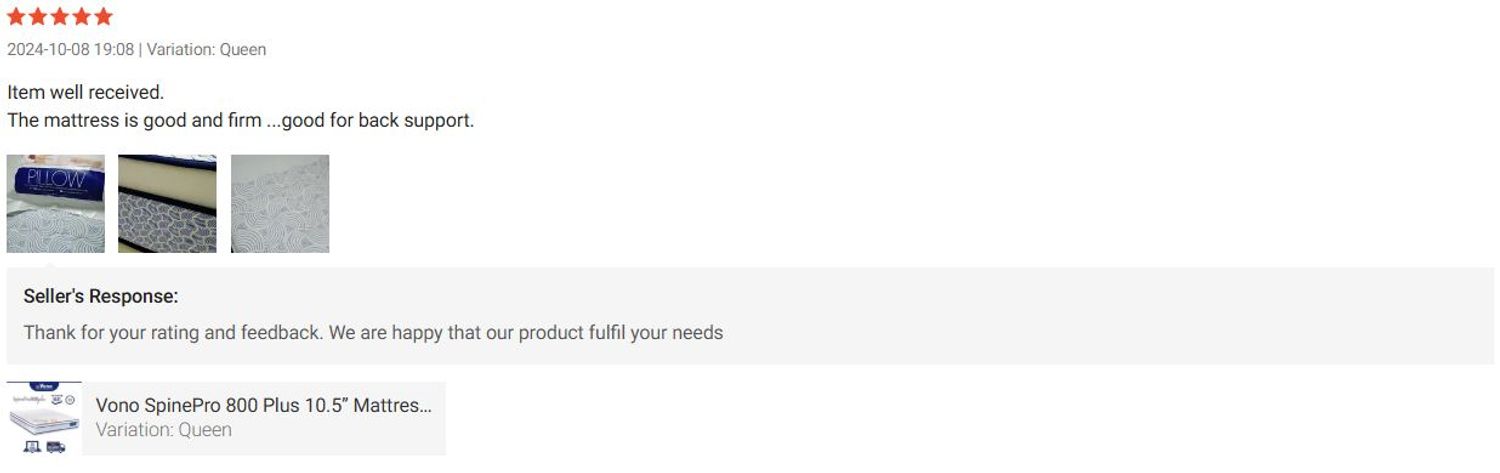Click the truck icon in the product image
This screenshot has width=1500, height=473.
click(x=56, y=447)
